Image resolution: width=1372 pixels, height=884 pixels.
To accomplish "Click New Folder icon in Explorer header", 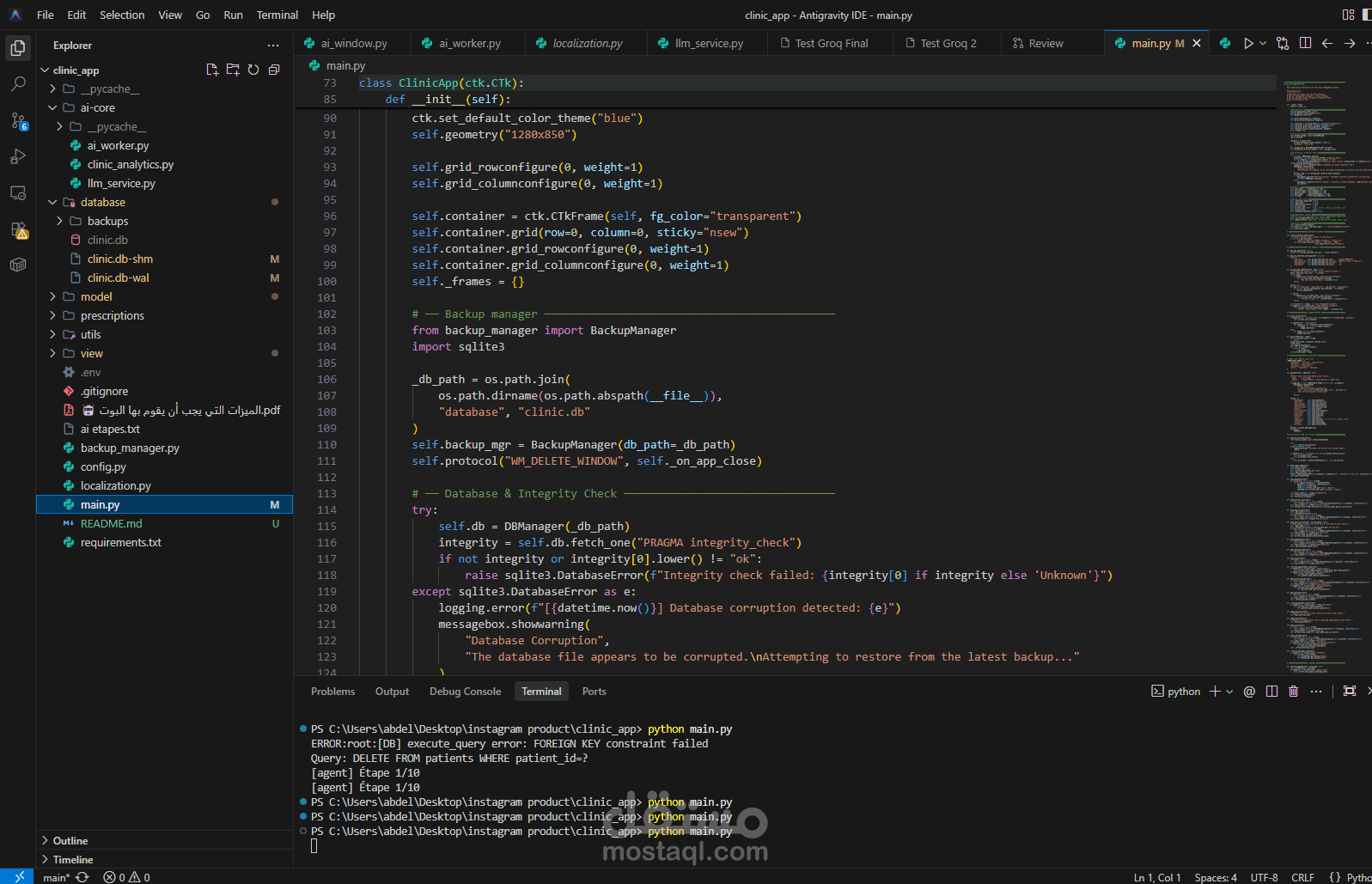I will tap(233, 70).
